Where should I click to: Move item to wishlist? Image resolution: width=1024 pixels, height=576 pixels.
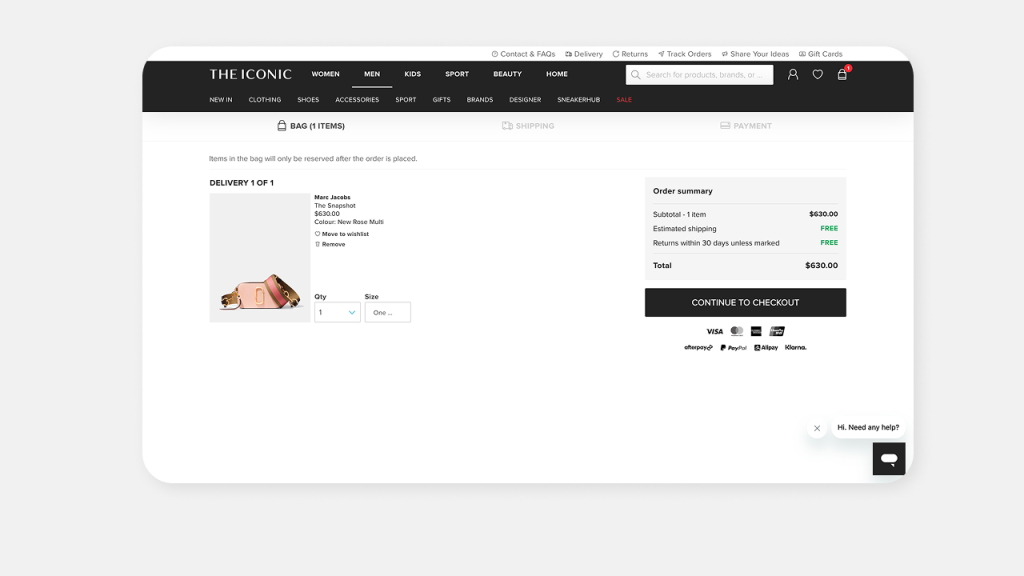click(x=342, y=234)
